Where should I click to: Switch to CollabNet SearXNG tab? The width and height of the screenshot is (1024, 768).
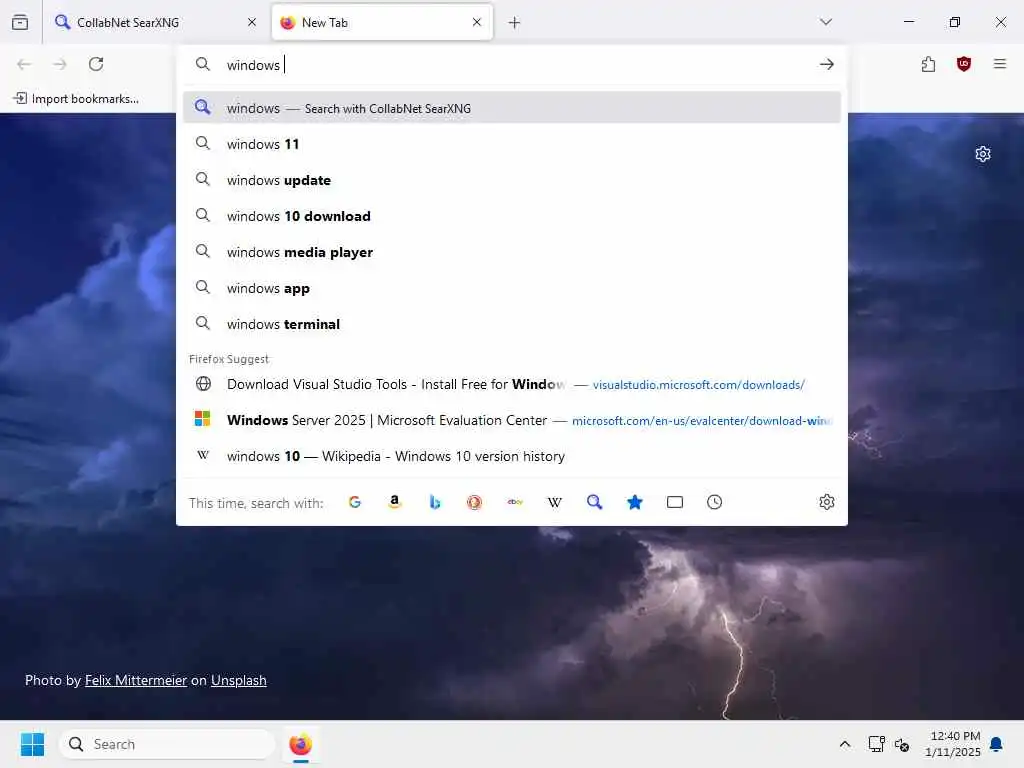(155, 22)
